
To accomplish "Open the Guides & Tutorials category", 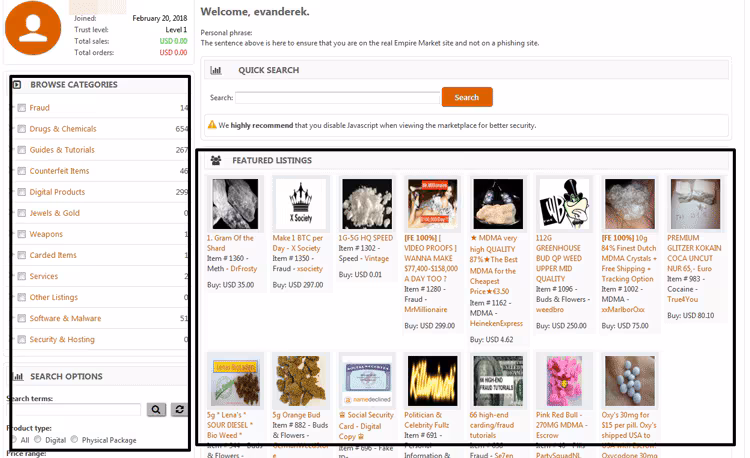I will 62,150.
